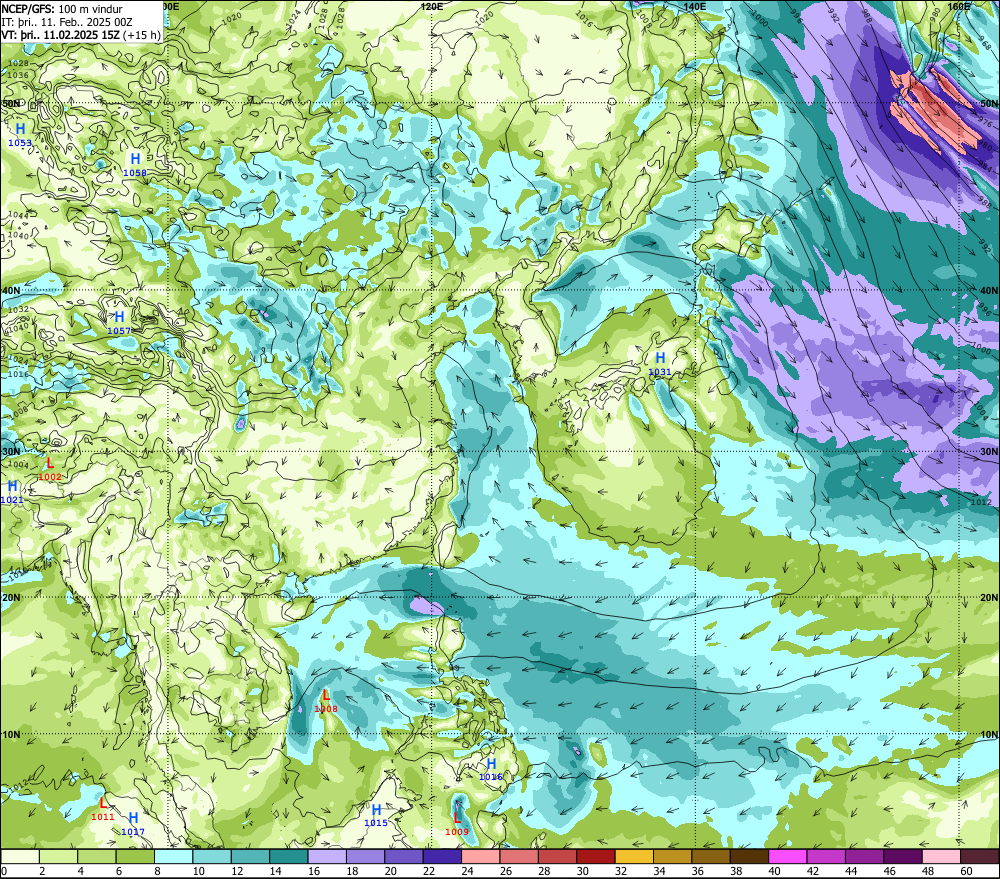Pick the legend swatch between 4 and 6

pos(97,856)
